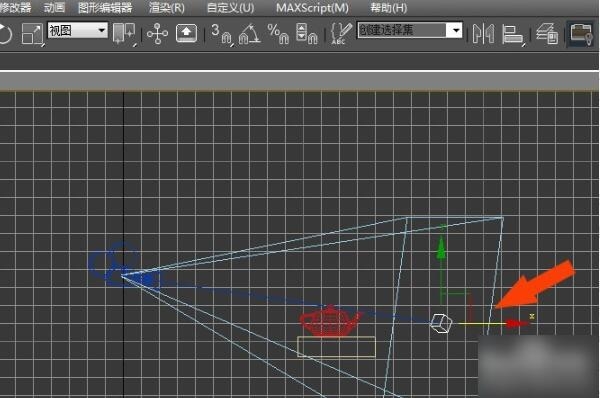Open the 视图 reference coordinate dropdown
The width and height of the screenshot is (600, 398).
pyautogui.click(x=77, y=30)
